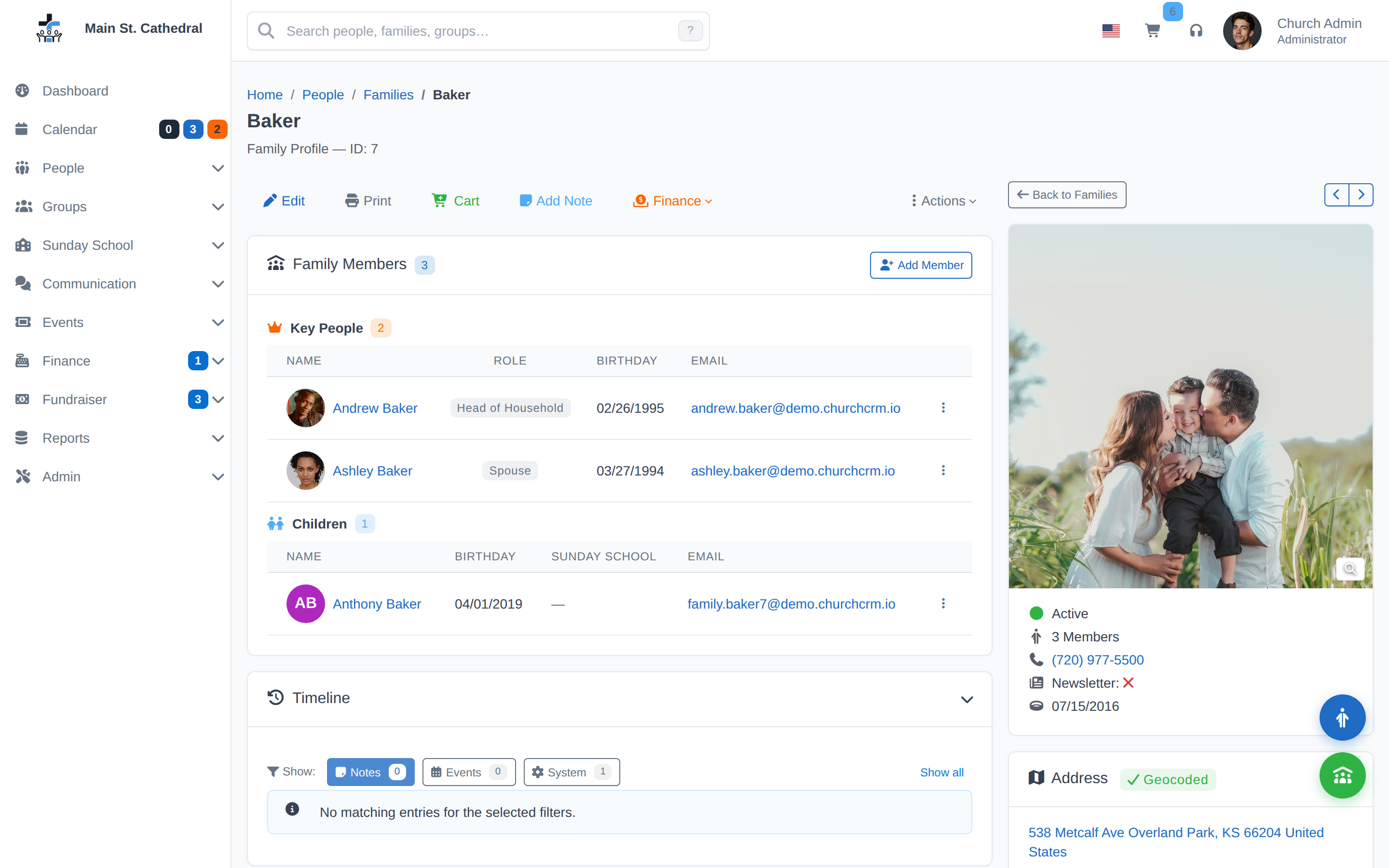Click Andrew Baker's avatar photo
1389x868 pixels.
tap(305, 408)
